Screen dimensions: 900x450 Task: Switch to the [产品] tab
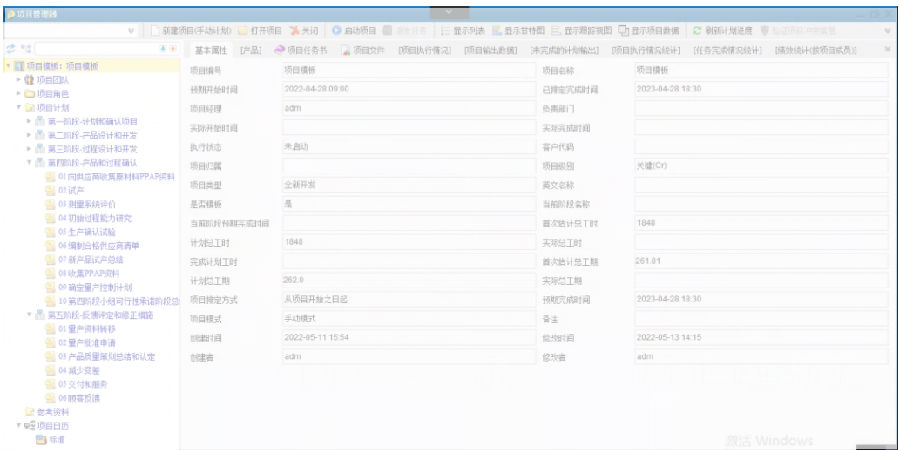point(250,51)
